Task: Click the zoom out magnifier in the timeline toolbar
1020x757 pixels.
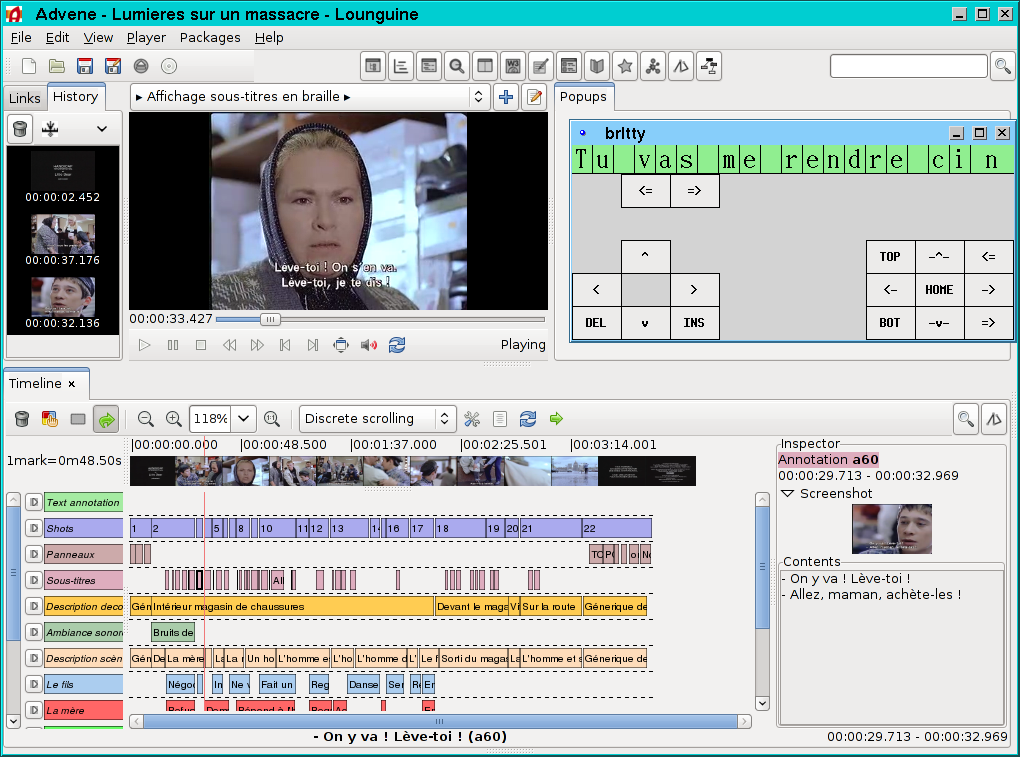Action: (x=146, y=419)
